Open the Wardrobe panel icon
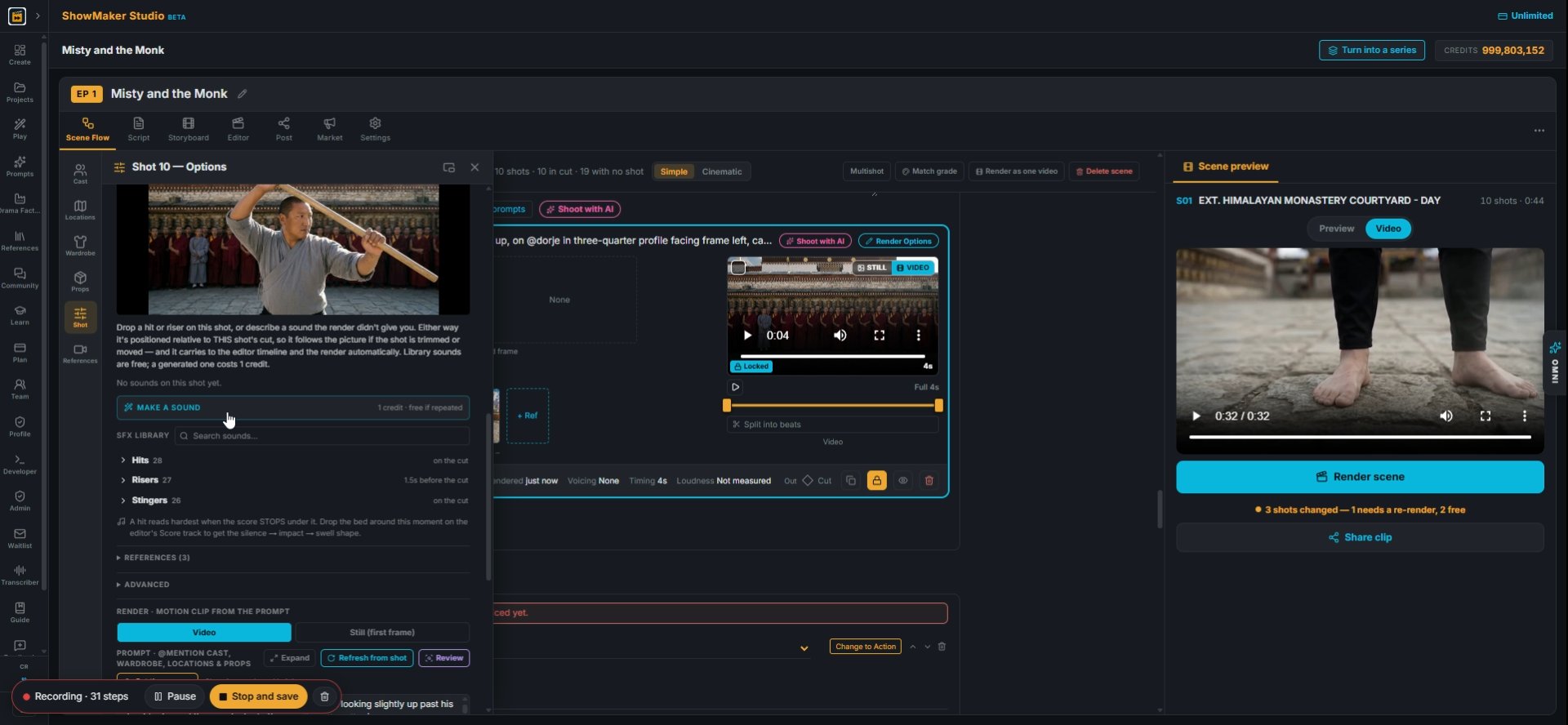1568x725 pixels. point(80,246)
